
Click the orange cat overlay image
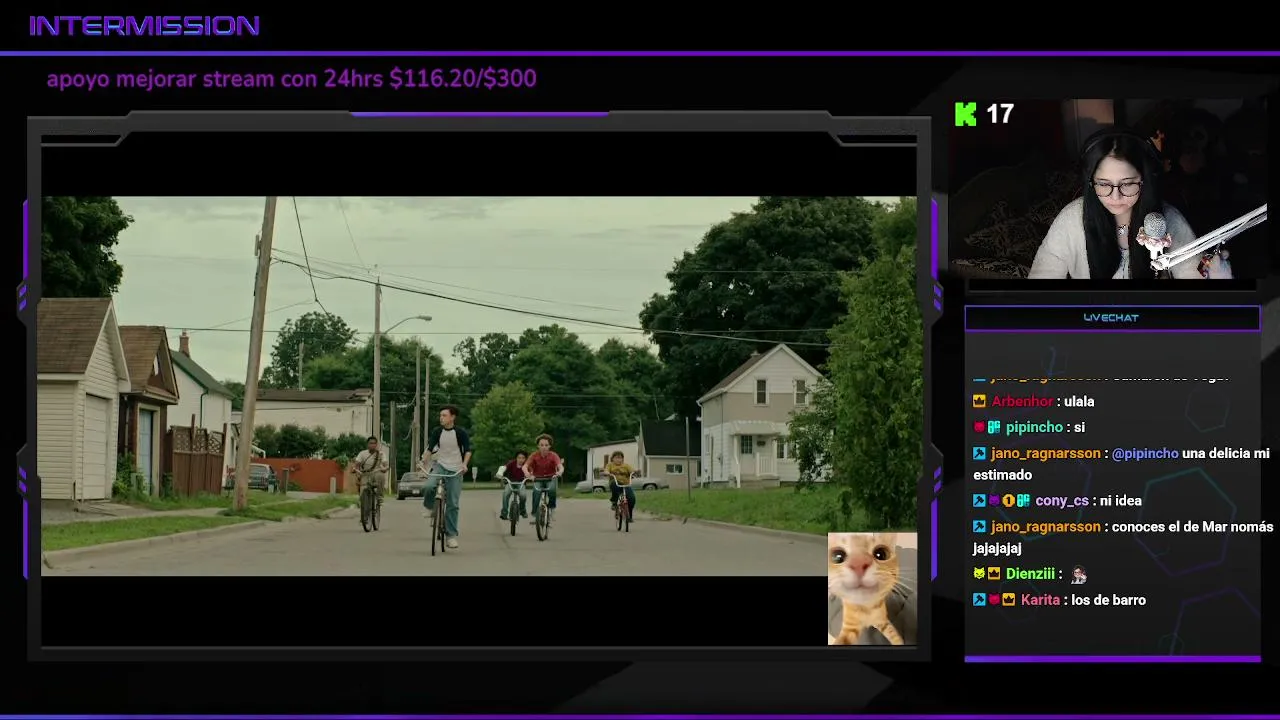[872, 589]
